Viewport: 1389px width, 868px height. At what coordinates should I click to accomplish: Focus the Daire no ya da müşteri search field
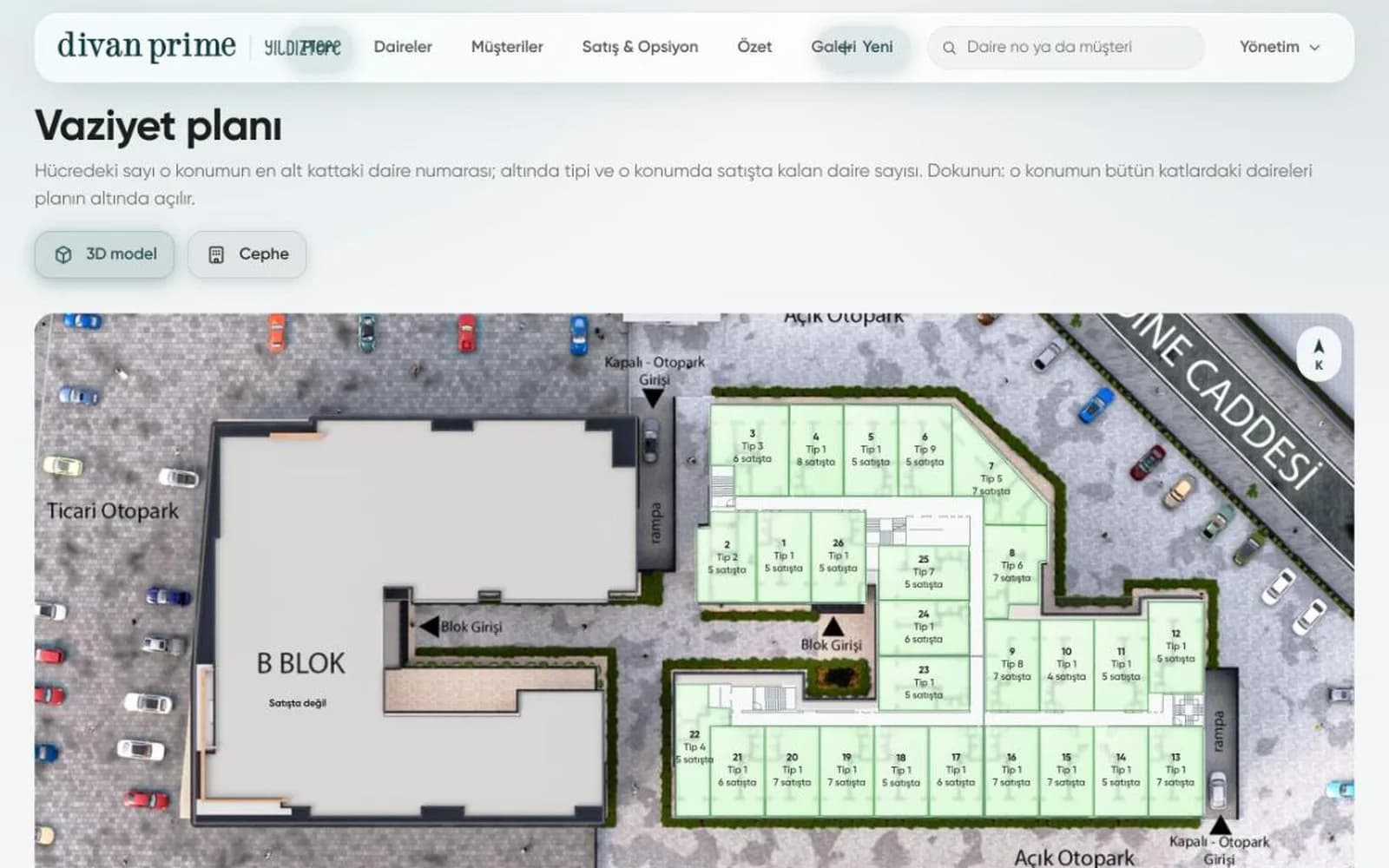click(1066, 47)
